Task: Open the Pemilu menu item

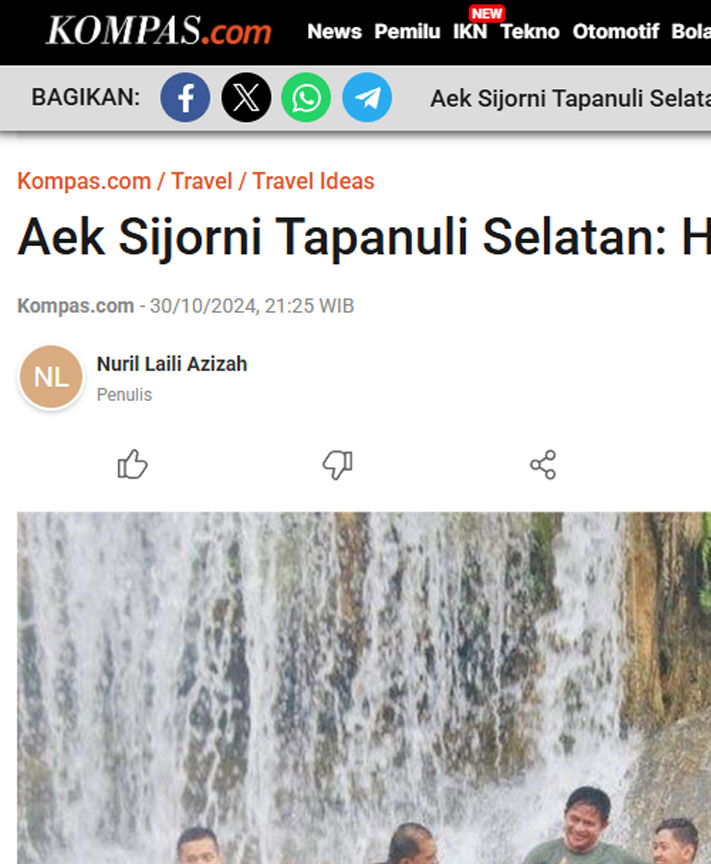Action: (x=407, y=31)
